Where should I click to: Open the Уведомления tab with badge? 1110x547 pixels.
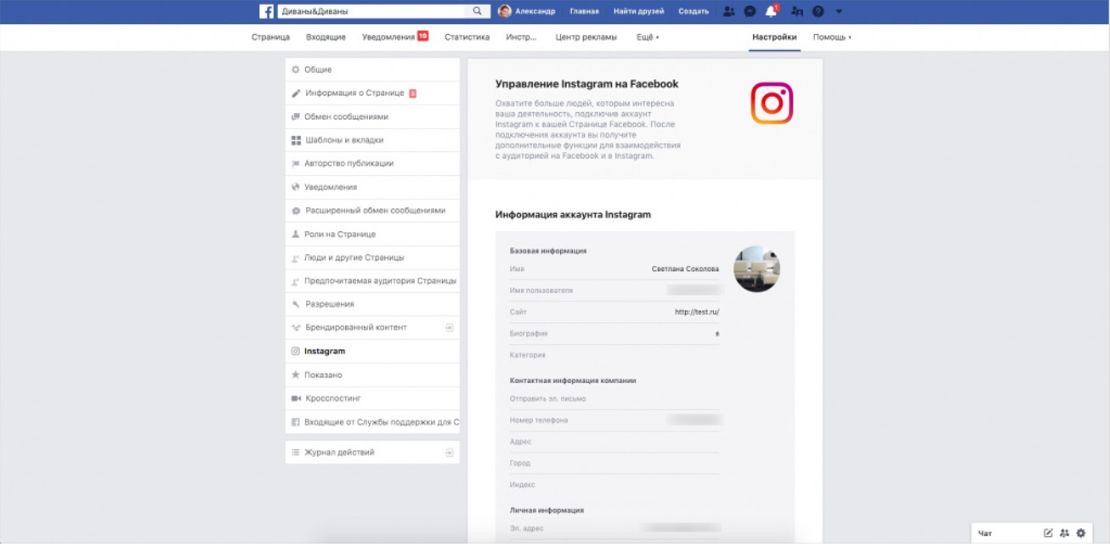(395, 37)
